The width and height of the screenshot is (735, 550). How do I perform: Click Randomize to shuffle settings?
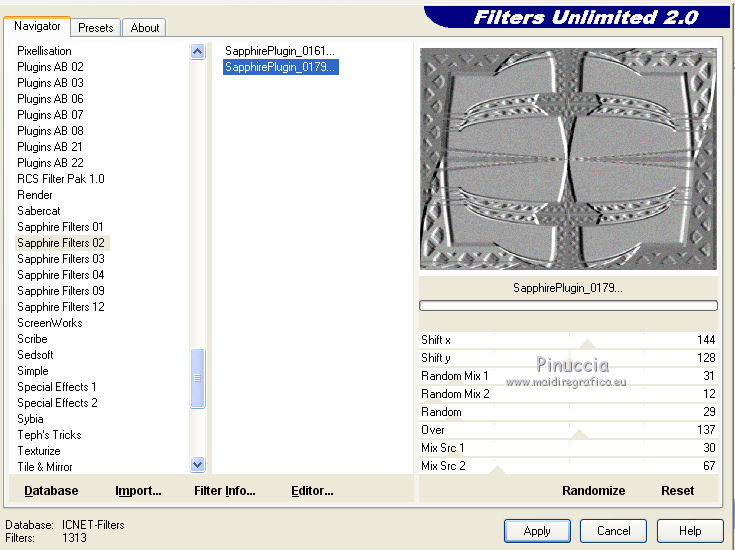(x=593, y=490)
